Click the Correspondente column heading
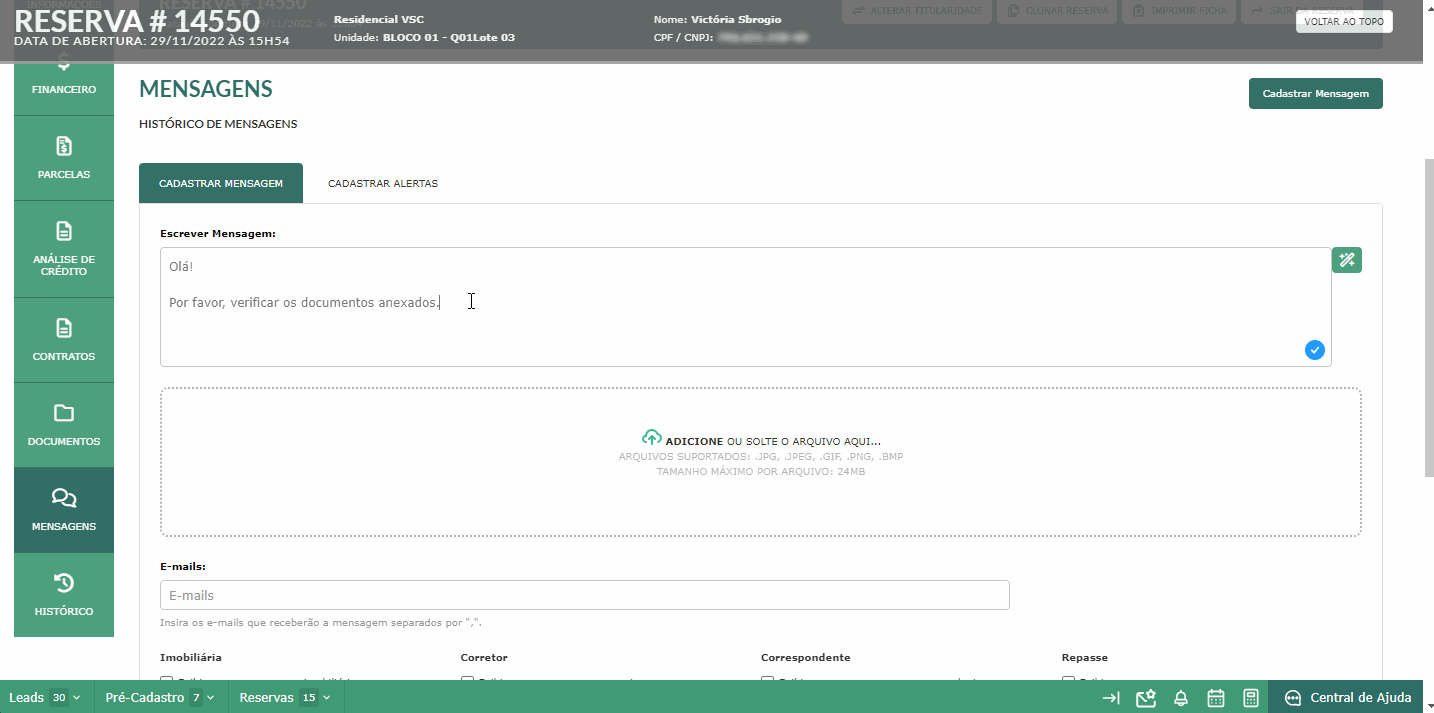Image resolution: width=1434 pixels, height=713 pixels. click(806, 658)
